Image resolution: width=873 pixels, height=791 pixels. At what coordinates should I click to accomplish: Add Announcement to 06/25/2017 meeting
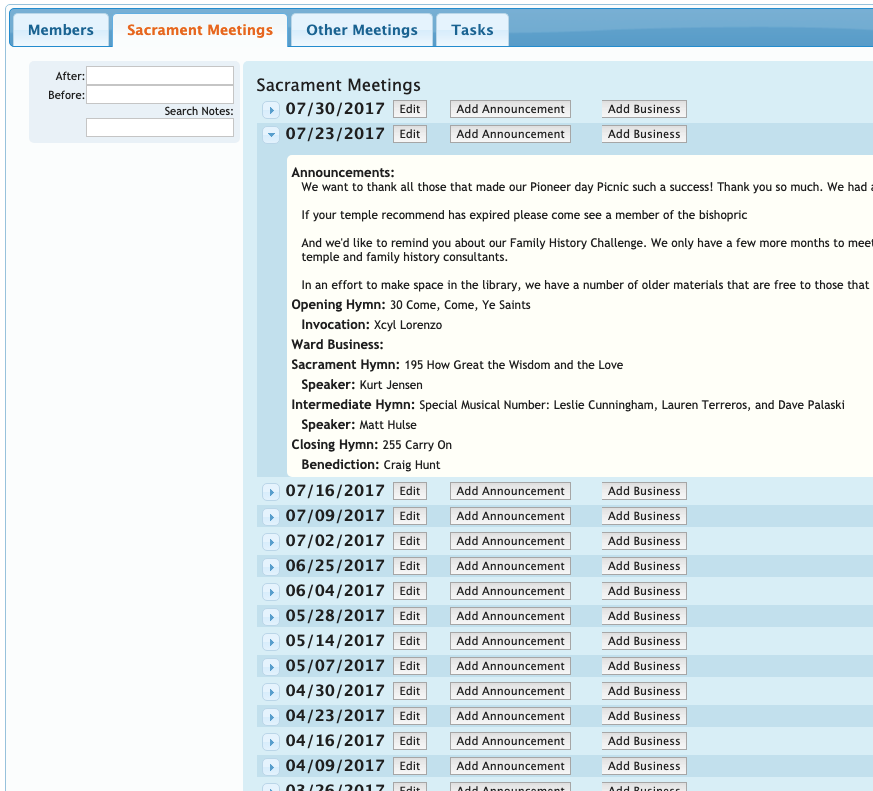pyautogui.click(x=511, y=566)
